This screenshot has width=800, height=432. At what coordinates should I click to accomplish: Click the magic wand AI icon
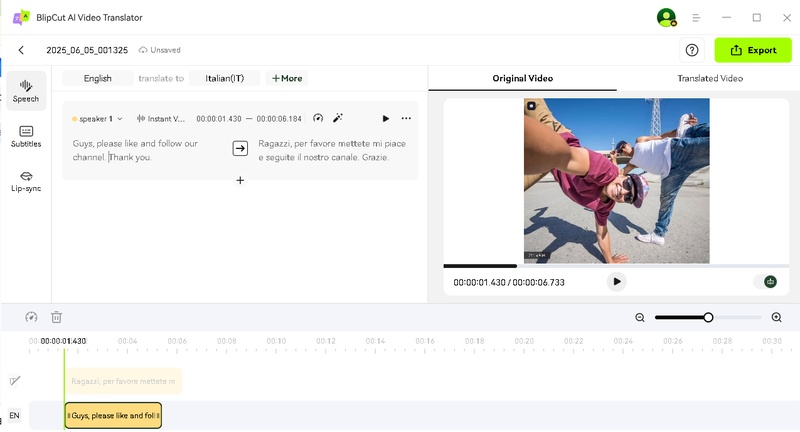tap(338, 118)
